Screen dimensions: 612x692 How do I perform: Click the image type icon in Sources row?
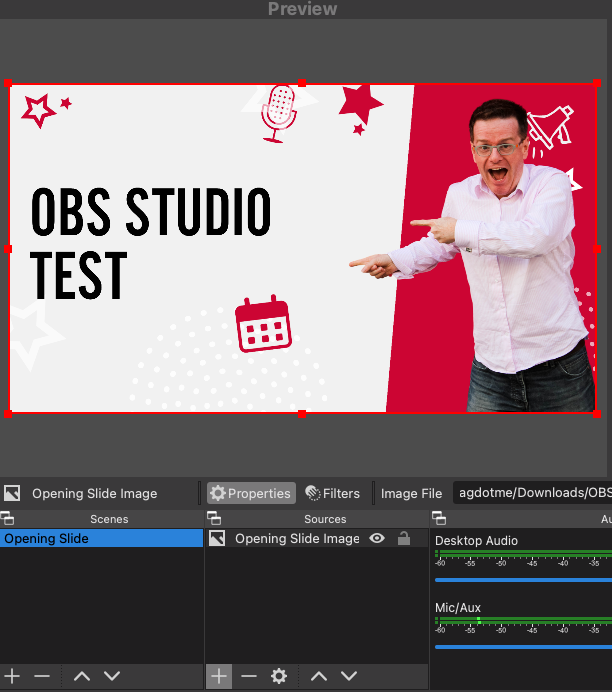pyautogui.click(x=217, y=538)
